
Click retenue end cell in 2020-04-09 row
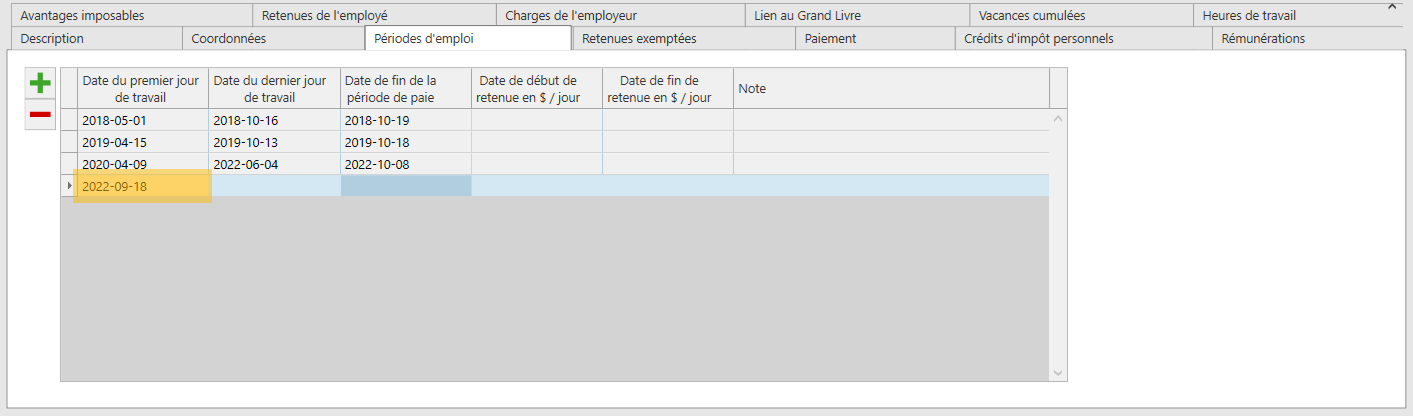tap(667, 164)
